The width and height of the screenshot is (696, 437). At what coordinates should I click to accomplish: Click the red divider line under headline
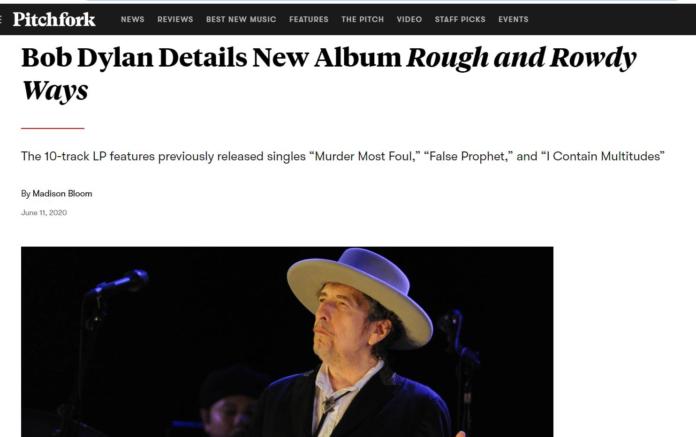click(52, 128)
